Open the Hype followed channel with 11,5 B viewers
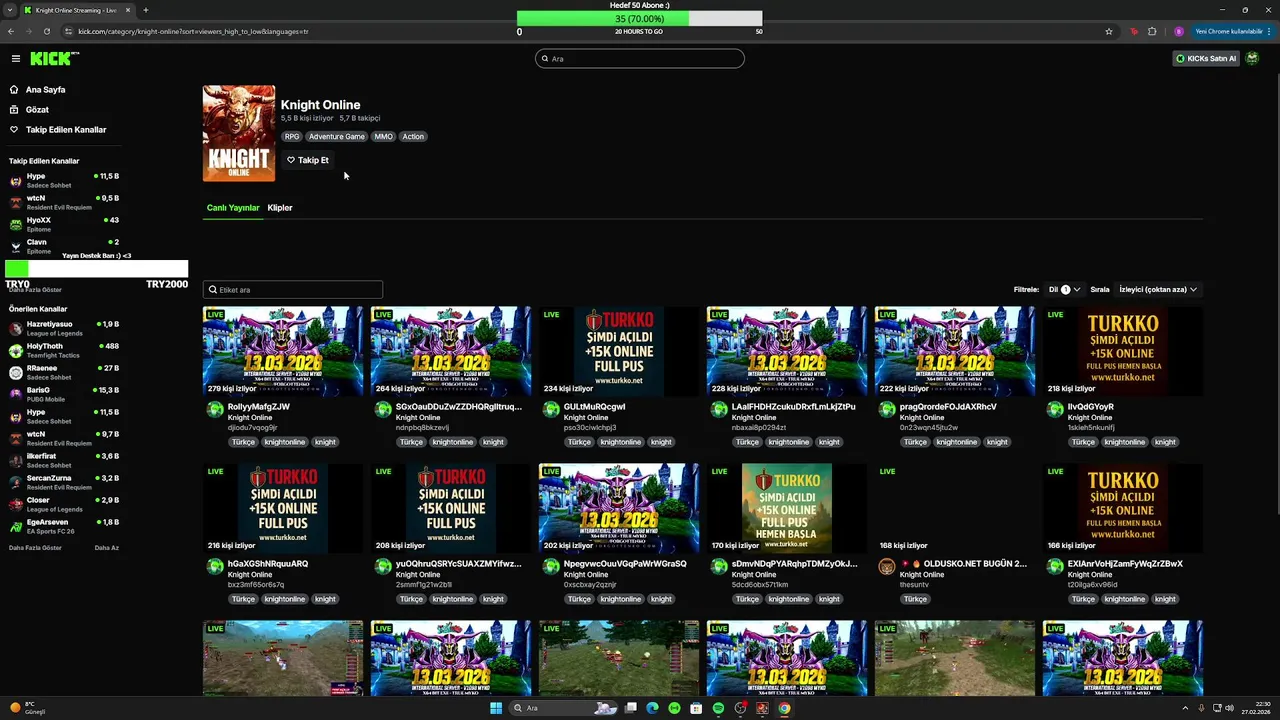Viewport: 1280px width, 720px height. 65,181
